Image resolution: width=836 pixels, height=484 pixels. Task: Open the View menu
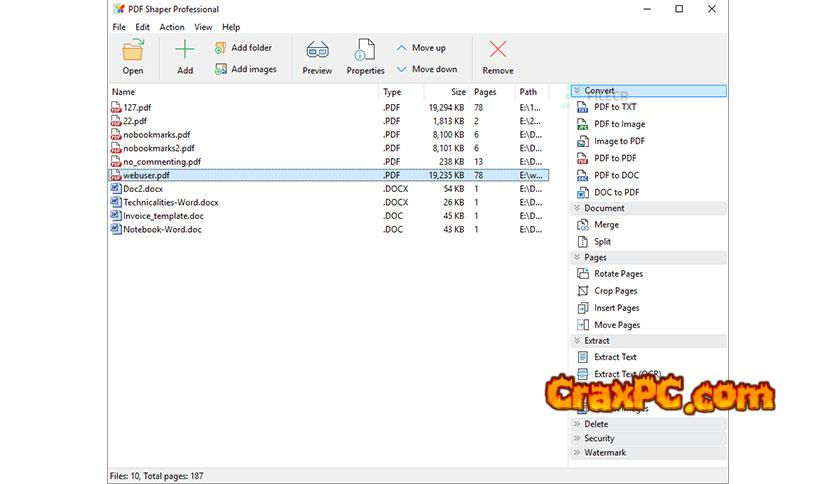pyautogui.click(x=203, y=27)
